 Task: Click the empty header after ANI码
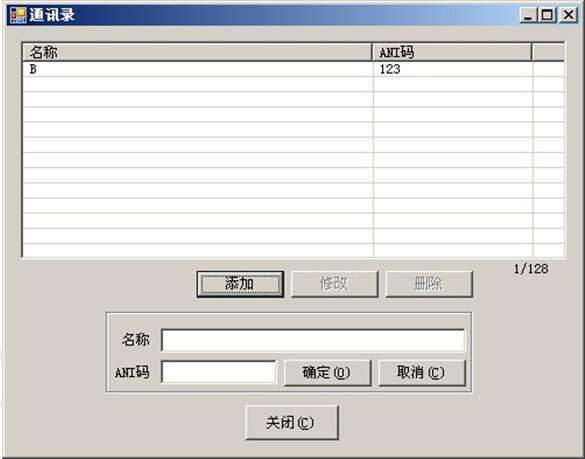548,52
